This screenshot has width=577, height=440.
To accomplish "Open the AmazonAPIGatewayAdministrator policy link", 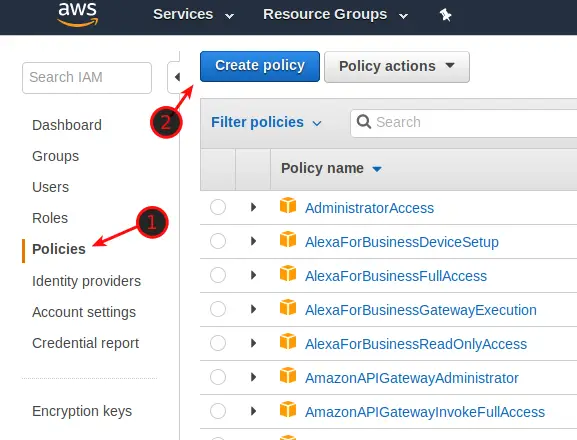I will pos(412,378).
